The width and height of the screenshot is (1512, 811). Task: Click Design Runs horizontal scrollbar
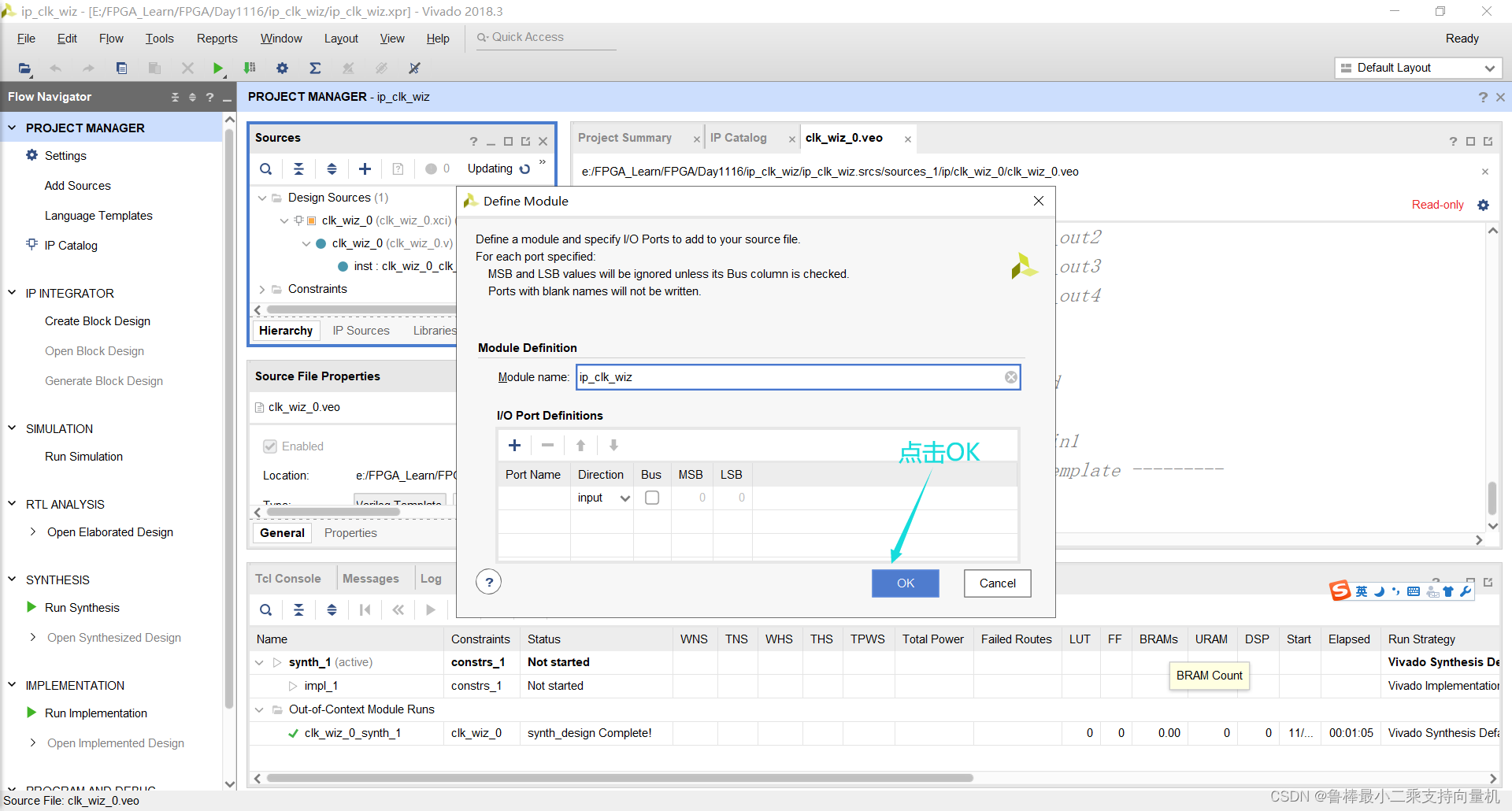click(x=619, y=778)
